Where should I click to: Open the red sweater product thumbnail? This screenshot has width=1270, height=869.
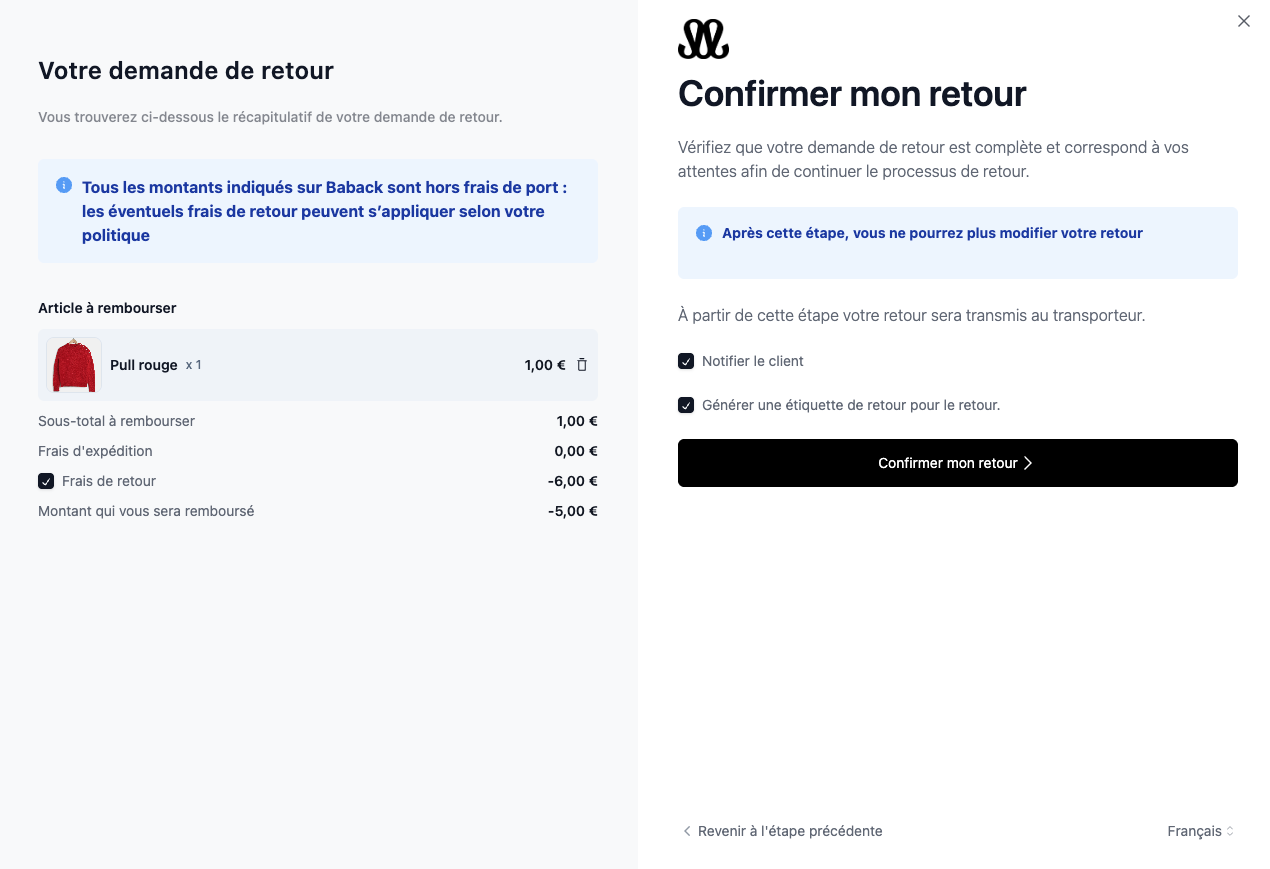74,365
